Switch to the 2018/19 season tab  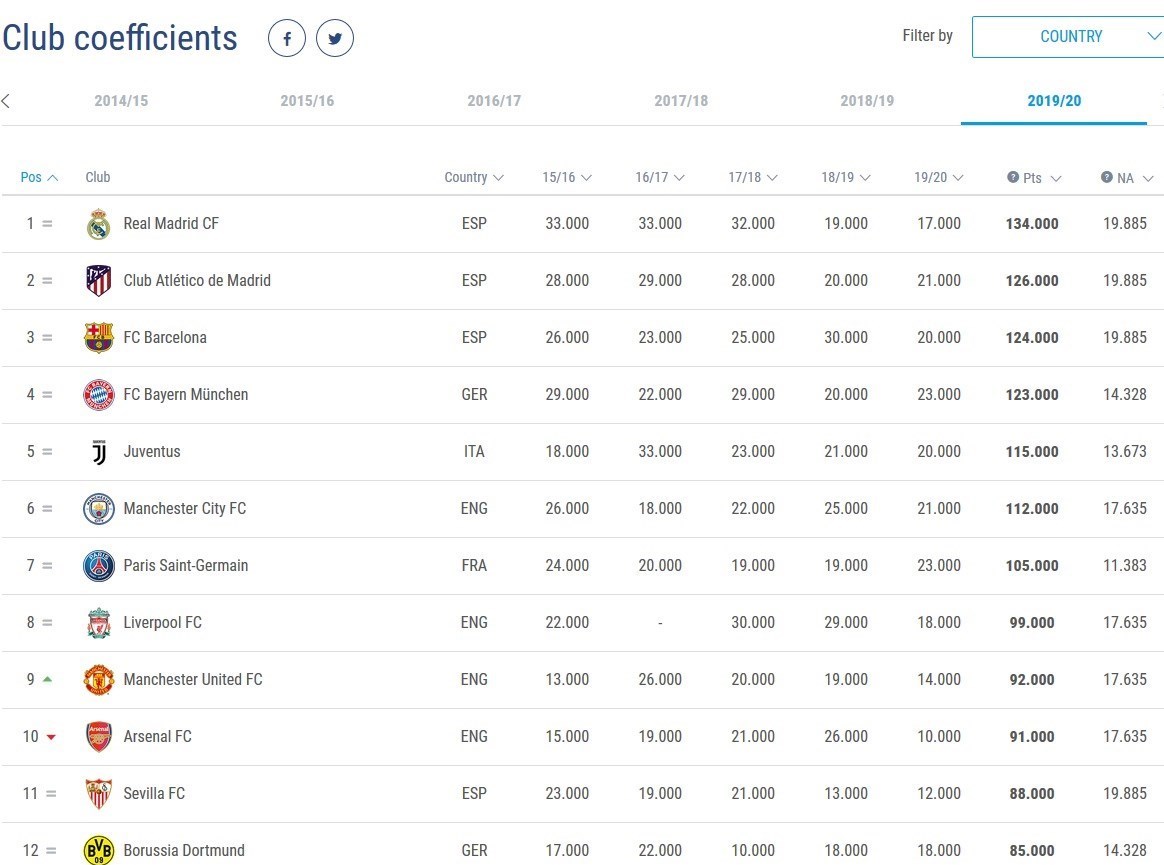tap(867, 101)
